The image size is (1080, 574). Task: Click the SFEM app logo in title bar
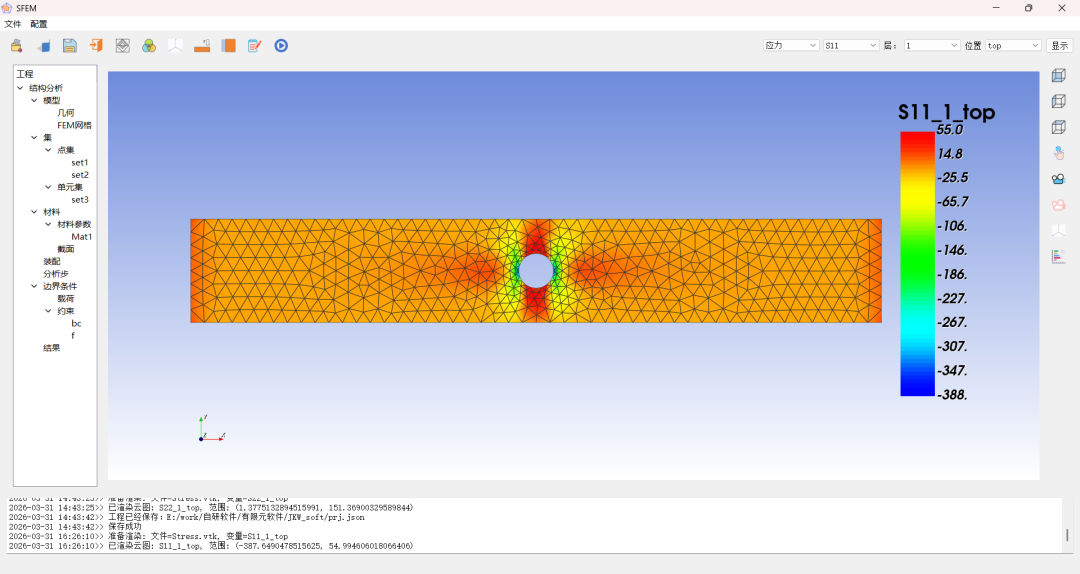pyautogui.click(x=7, y=8)
